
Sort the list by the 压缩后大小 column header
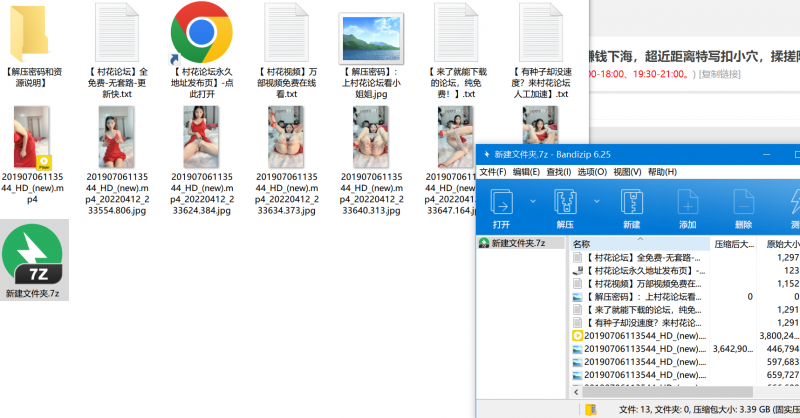[x=735, y=243]
